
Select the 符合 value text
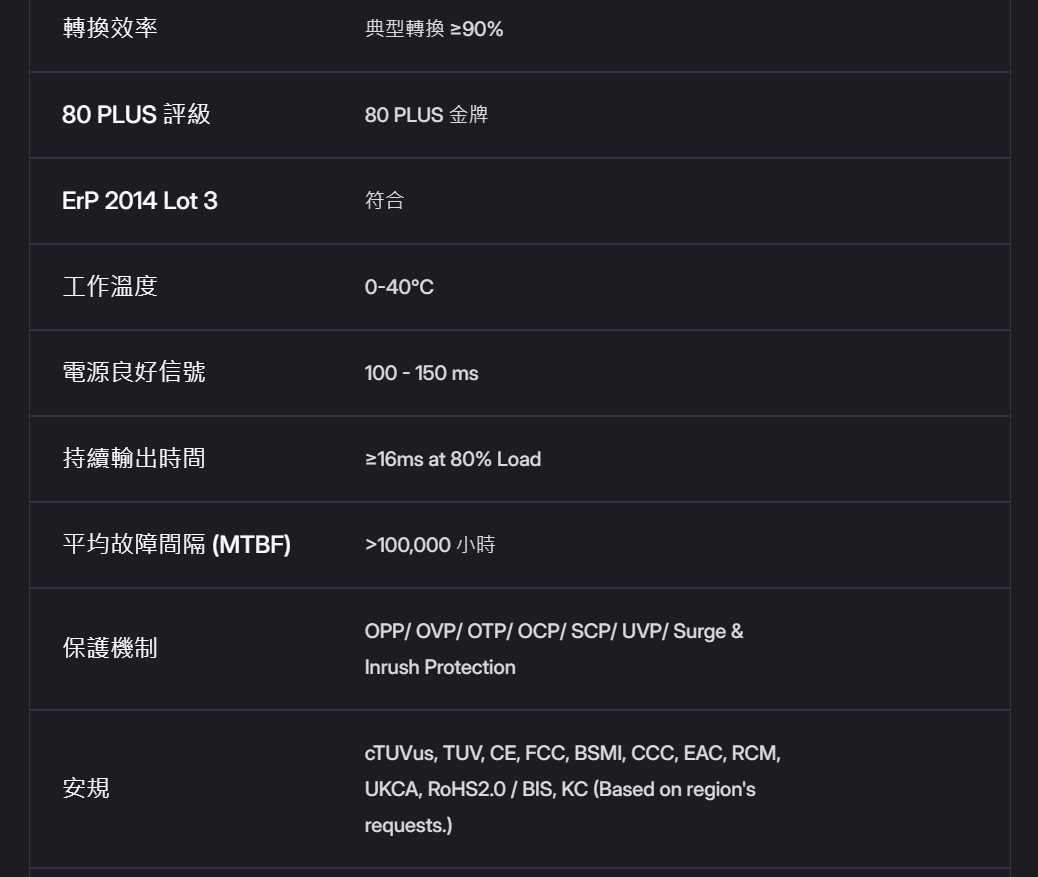click(x=384, y=201)
